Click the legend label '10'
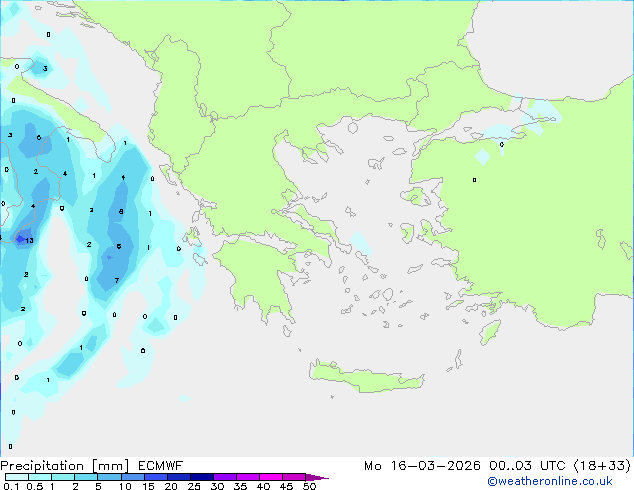 point(125,486)
